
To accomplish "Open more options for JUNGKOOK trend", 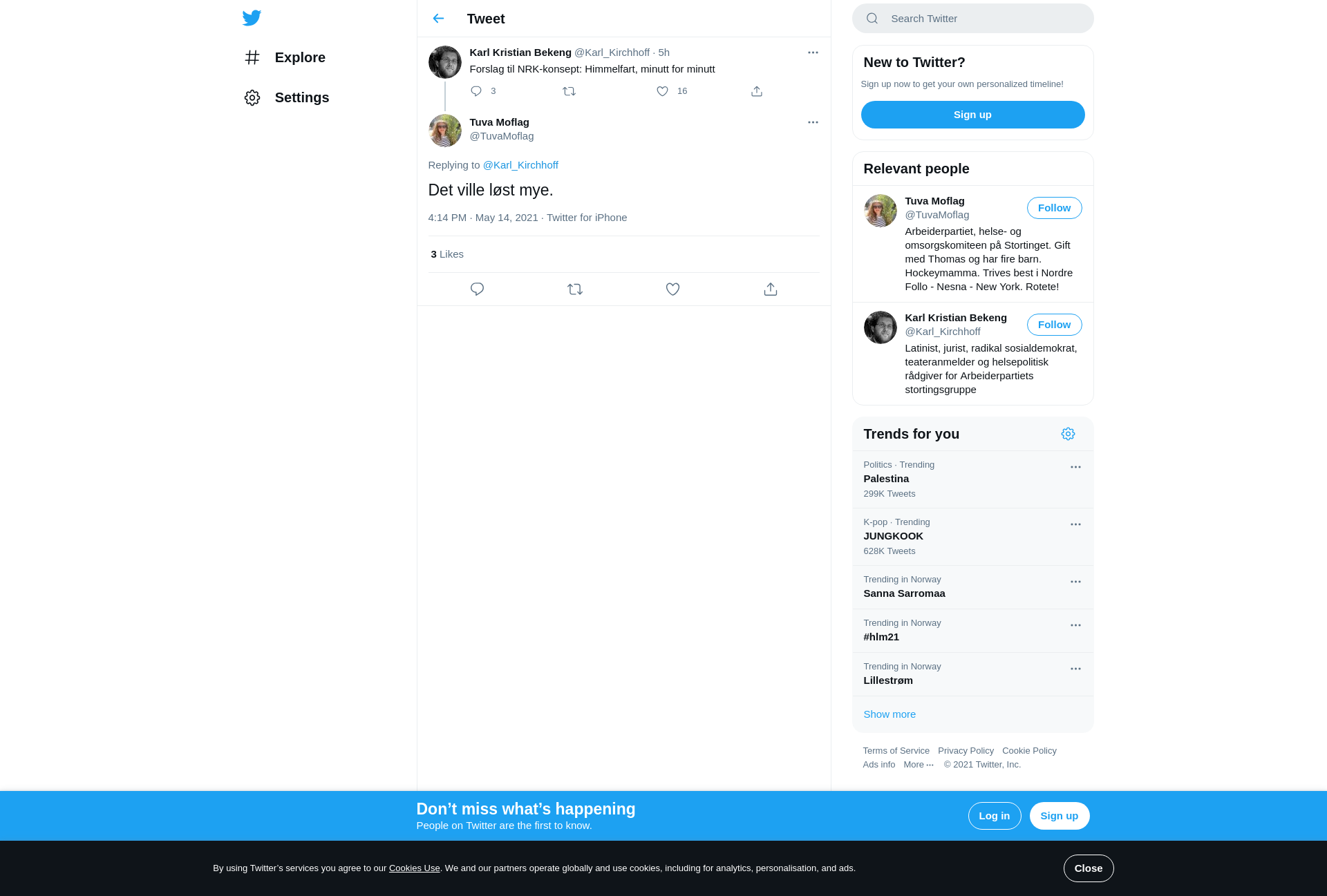I will click(1075, 524).
